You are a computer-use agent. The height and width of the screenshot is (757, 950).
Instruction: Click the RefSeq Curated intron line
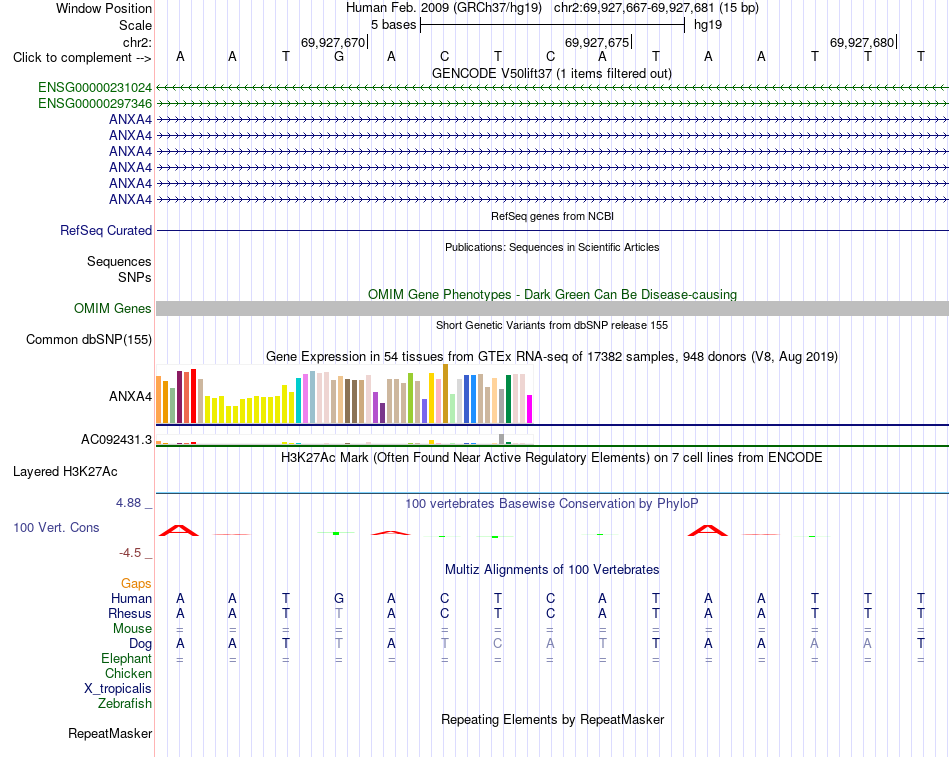pyautogui.click(x=552, y=230)
